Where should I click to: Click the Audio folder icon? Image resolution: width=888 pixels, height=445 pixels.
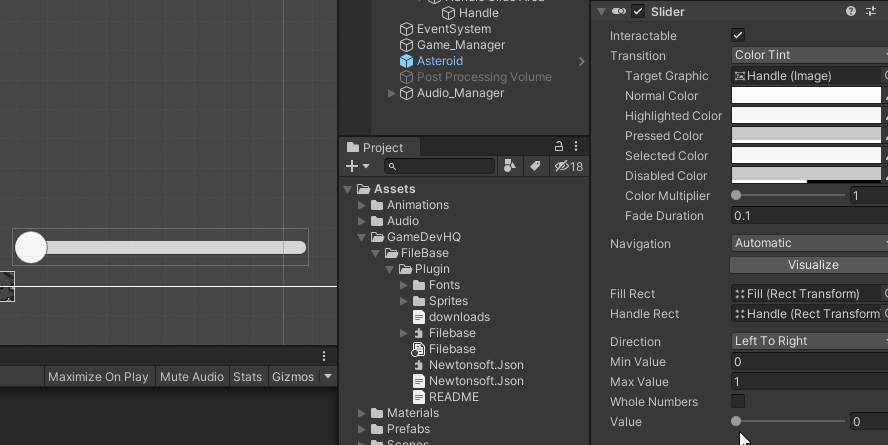(377, 221)
